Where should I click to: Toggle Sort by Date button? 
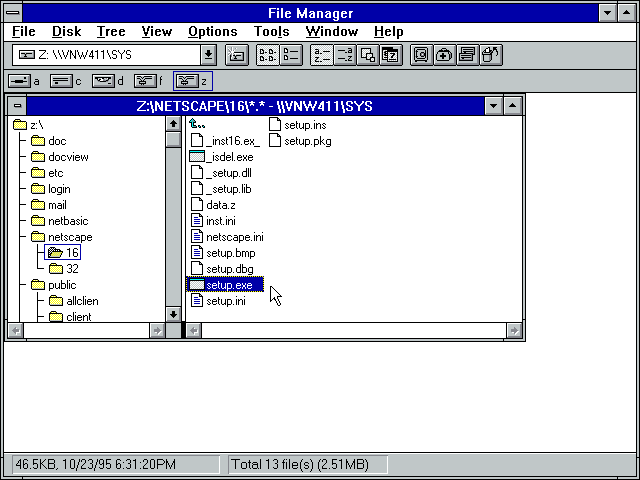click(x=391, y=55)
